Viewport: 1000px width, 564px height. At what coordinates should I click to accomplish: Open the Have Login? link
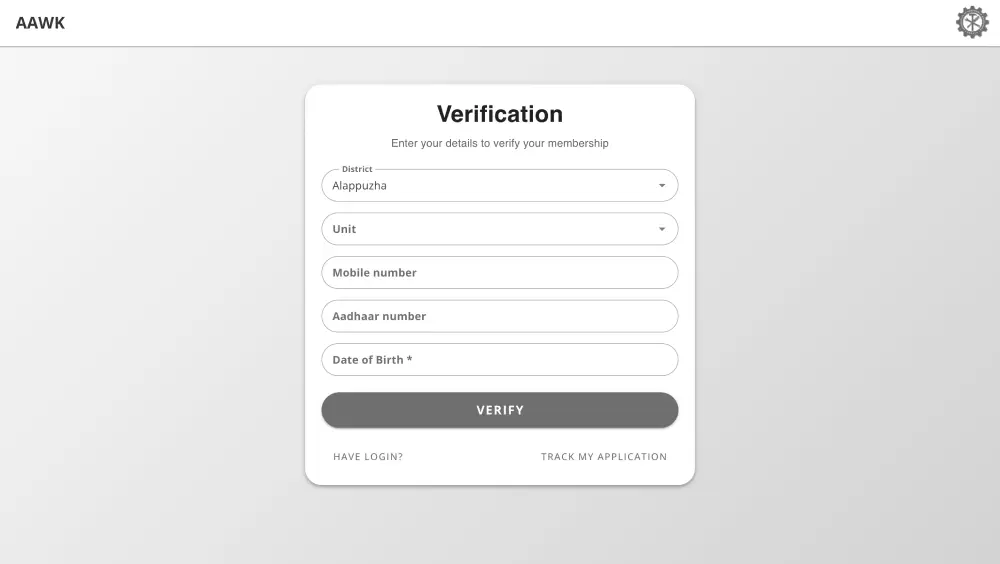368,457
